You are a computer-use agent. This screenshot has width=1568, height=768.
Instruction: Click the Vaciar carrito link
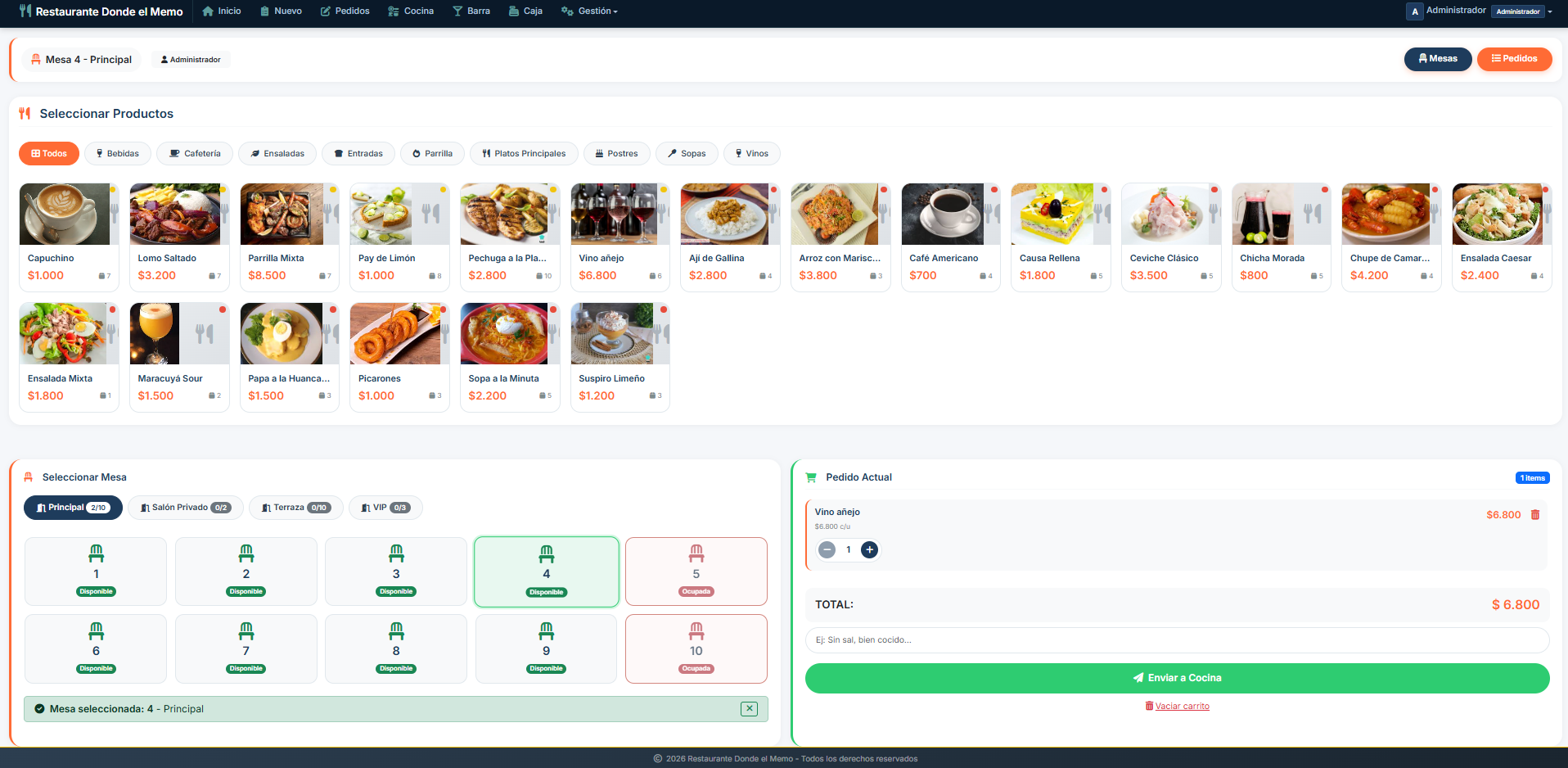point(1177,705)
